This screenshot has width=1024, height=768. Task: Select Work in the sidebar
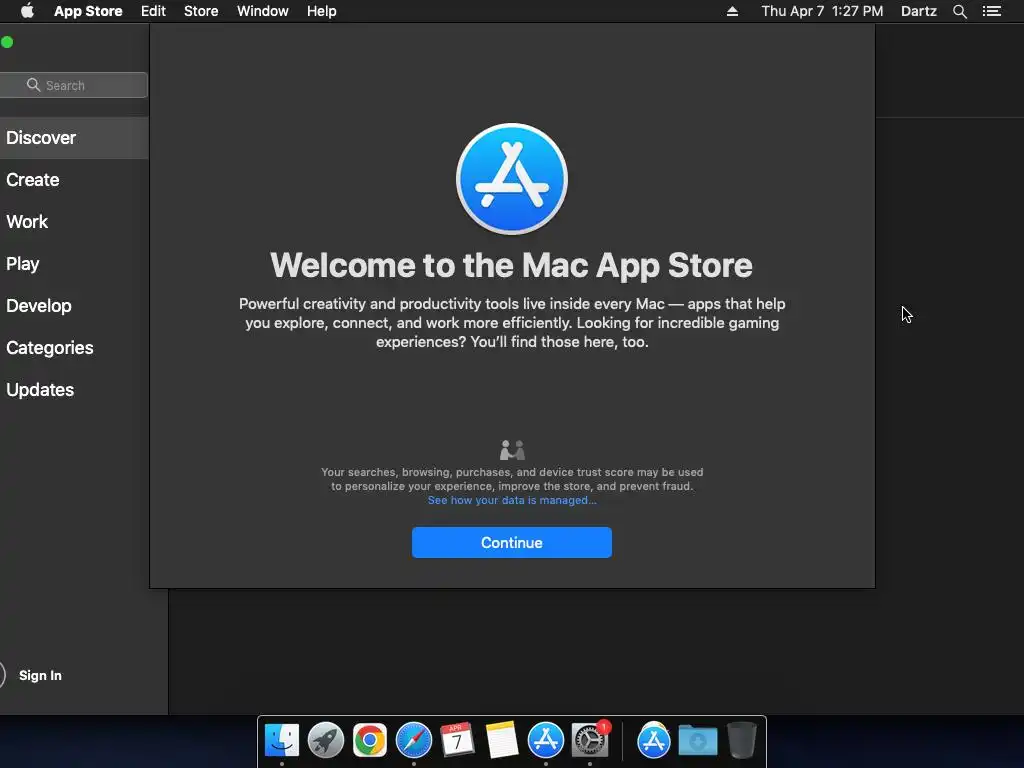click(74, 221)
